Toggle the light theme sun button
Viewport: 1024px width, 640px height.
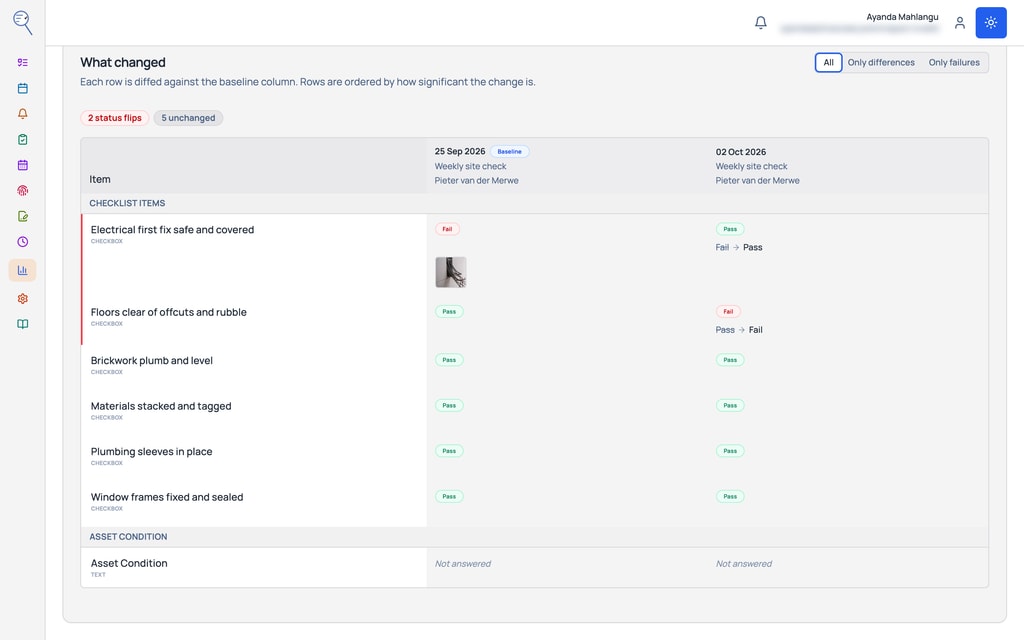991,23
